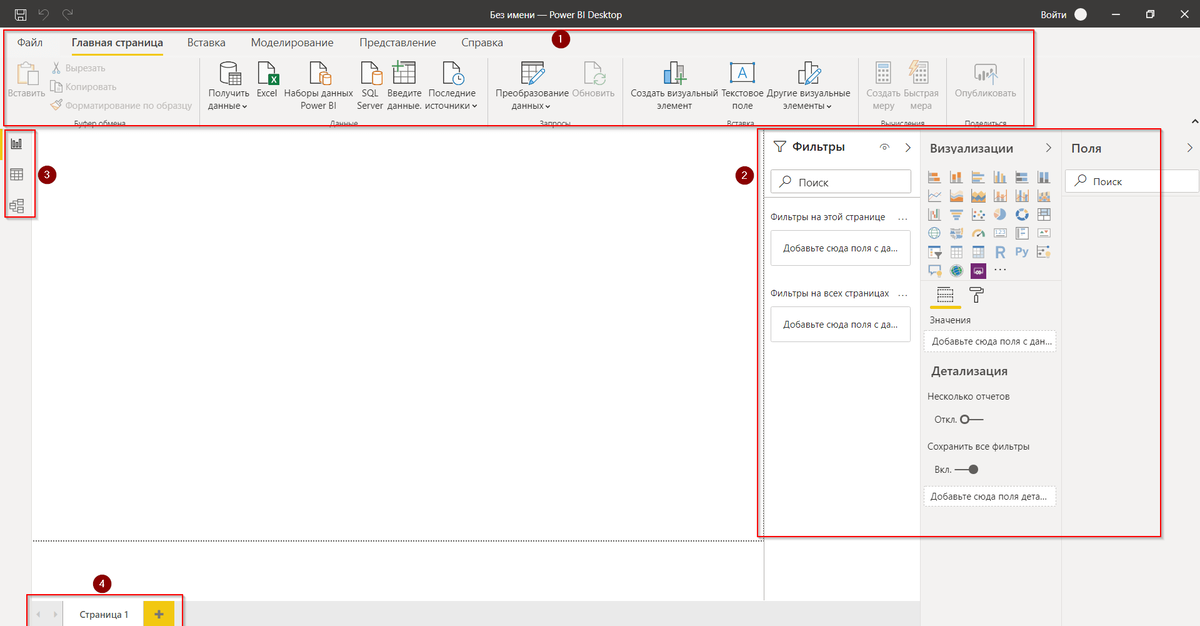Select the pie chart visual
The height and width of the screenshot is (626, 1200).
tap(1000, 214)
